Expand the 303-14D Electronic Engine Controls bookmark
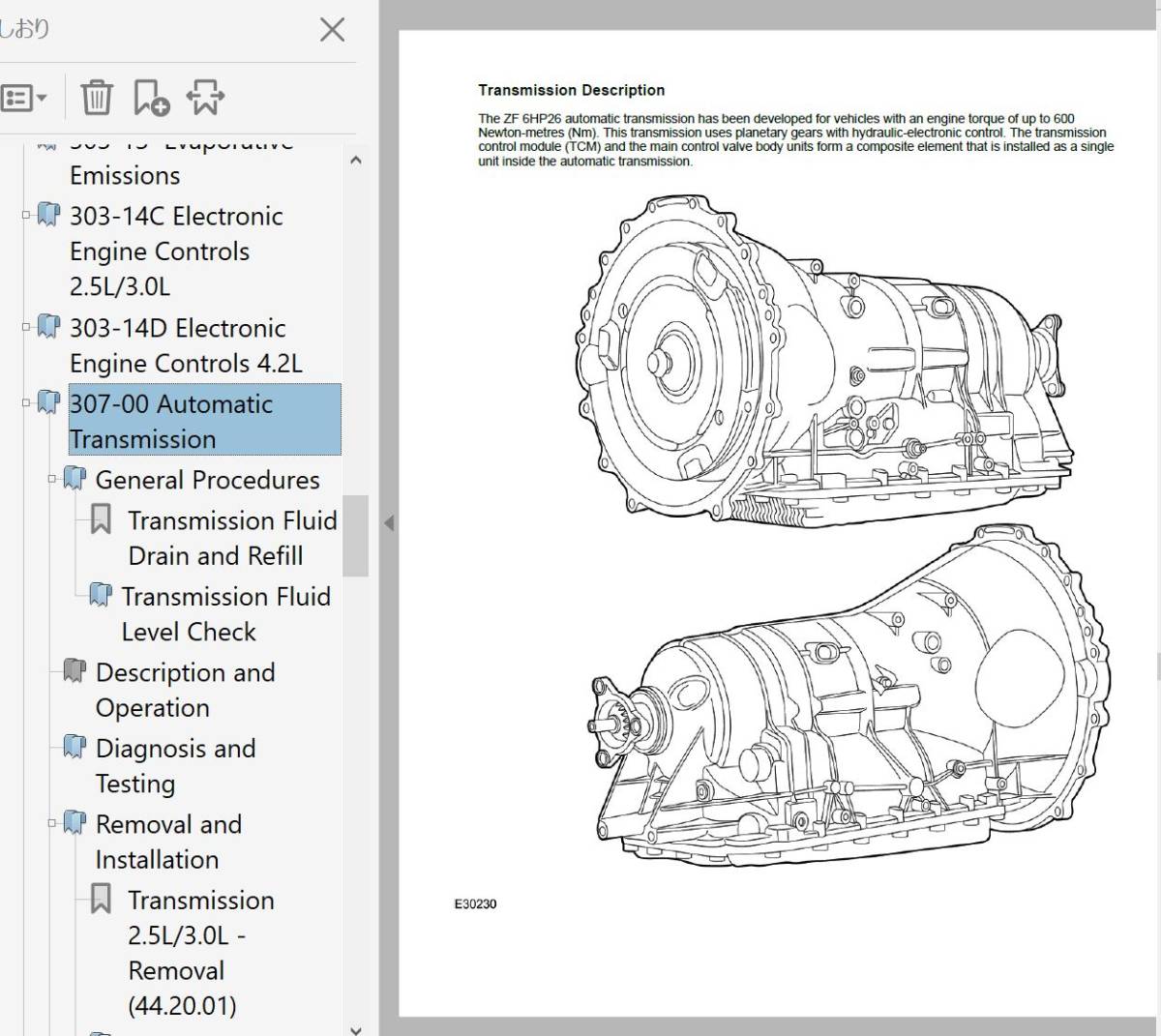The image size is (1161, 1036). [x=26, y=327]
